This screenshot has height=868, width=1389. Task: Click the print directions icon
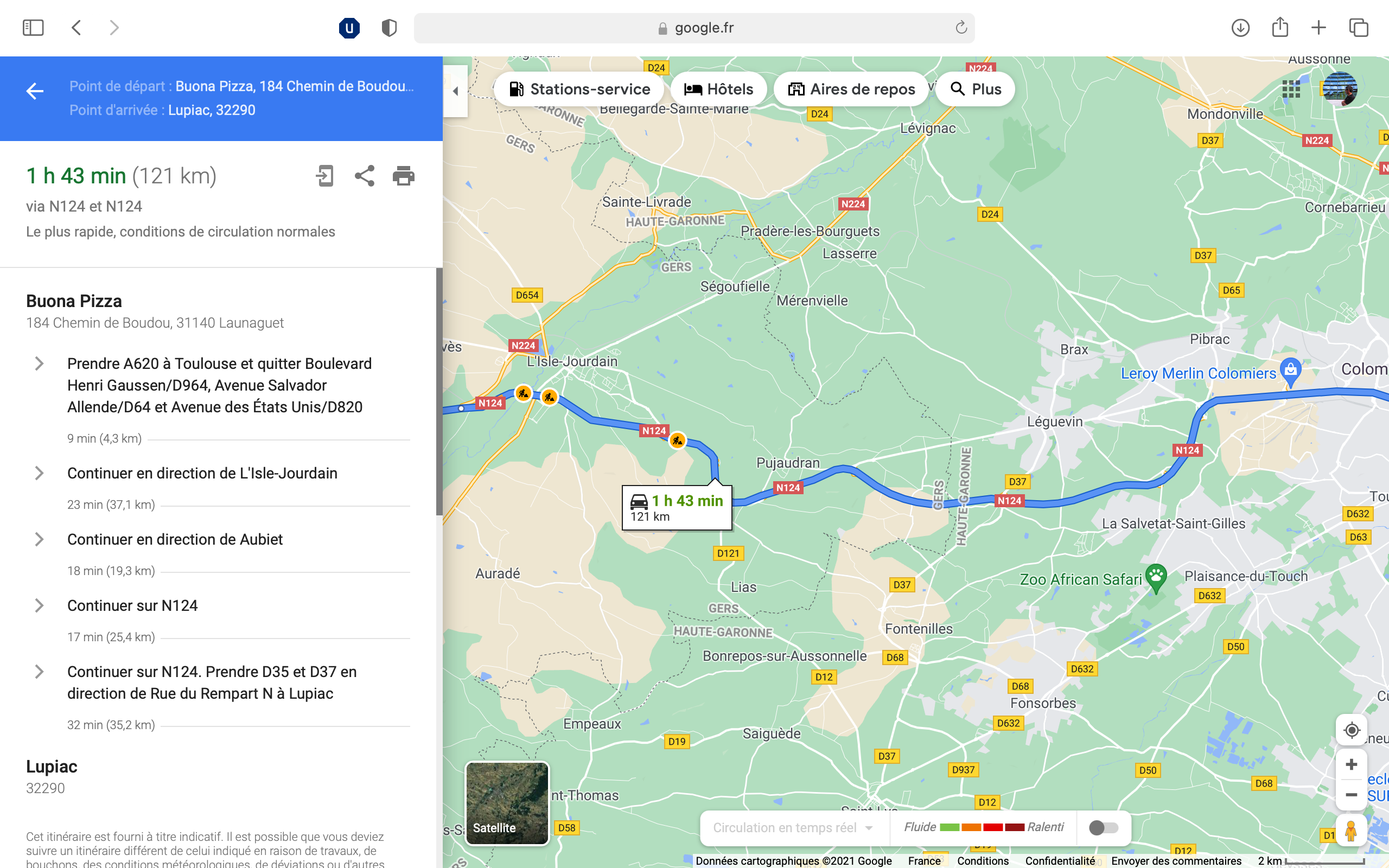(x=404, y=176)
